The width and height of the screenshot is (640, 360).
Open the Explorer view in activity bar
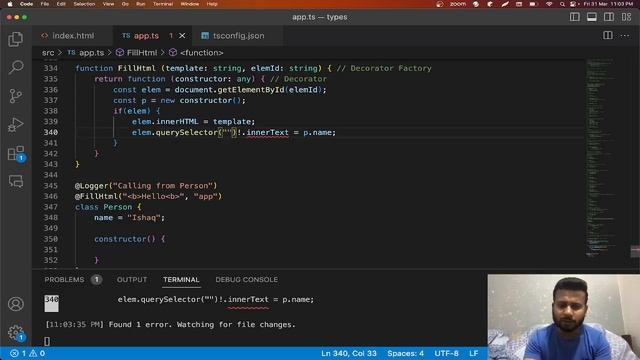[16, 39]
